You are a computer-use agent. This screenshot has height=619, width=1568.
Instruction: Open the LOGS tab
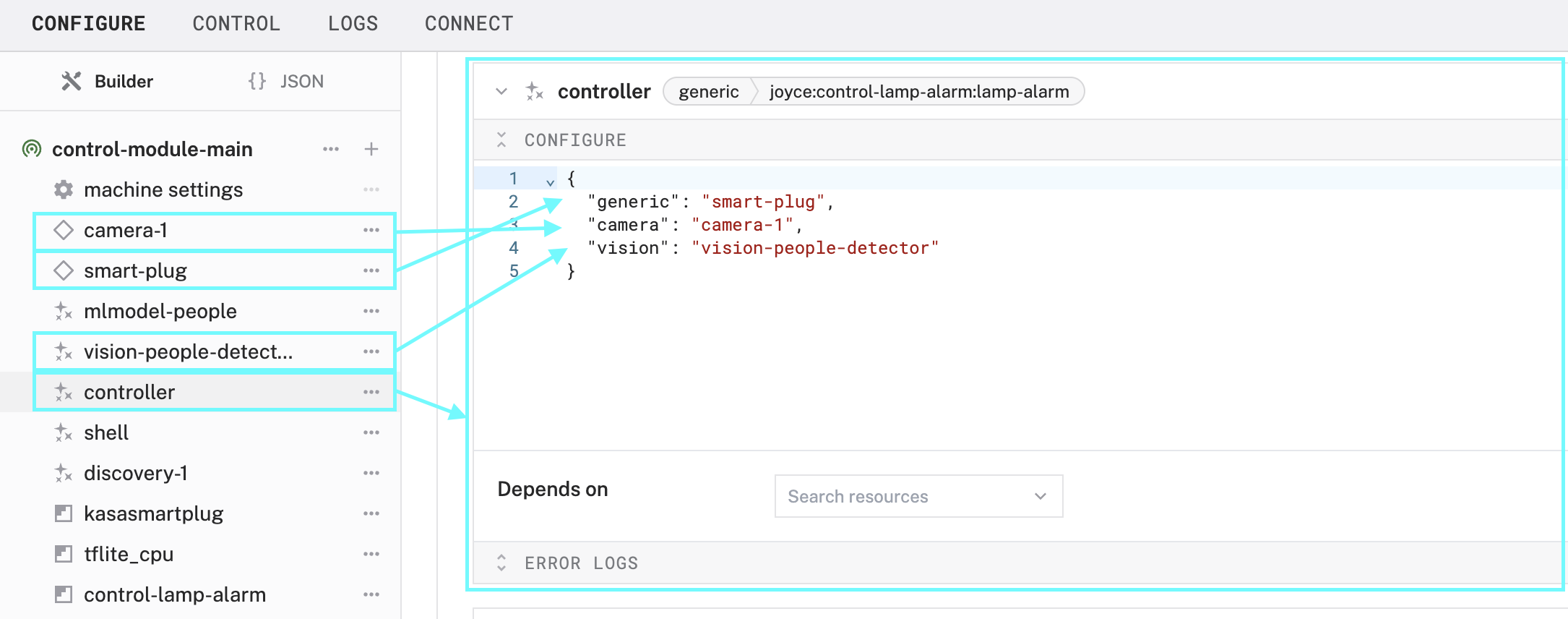pyautogui.click(x=353, y=24)
